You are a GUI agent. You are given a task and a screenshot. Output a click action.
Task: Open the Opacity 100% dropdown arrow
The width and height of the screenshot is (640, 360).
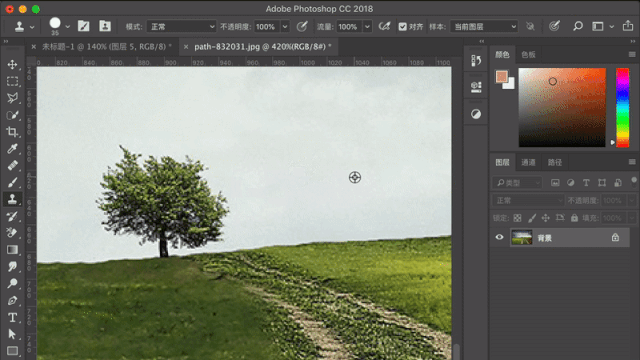point(285,27)
